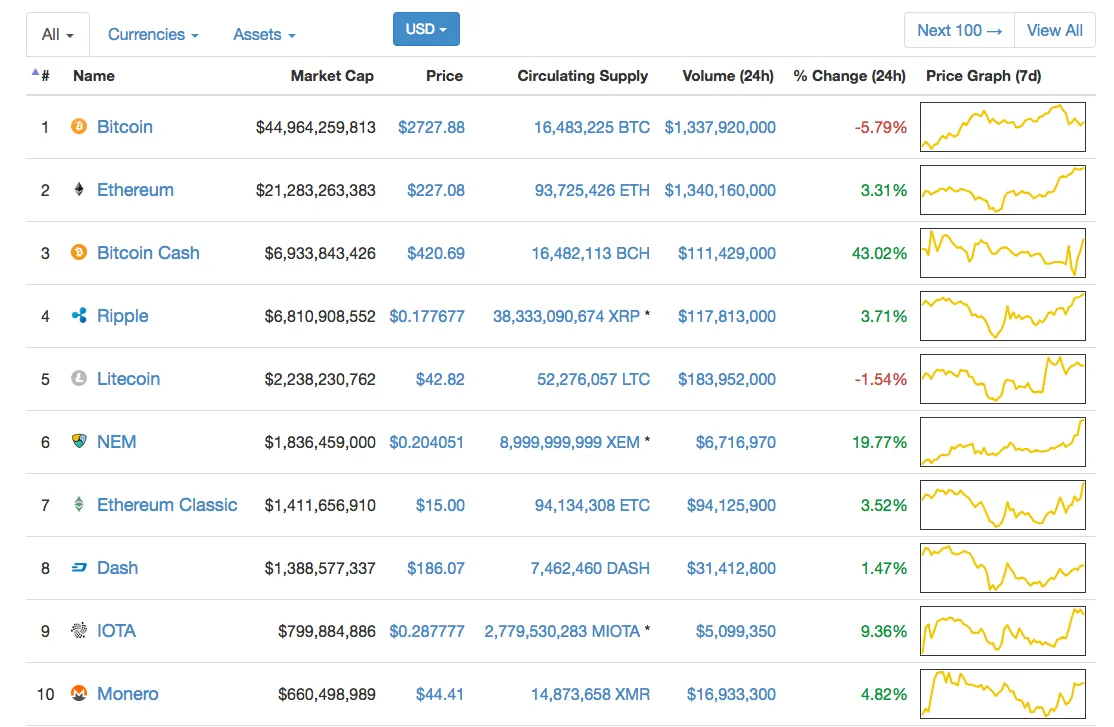Click Bitcoin market cap $44,964,259,813
Image resolution: width=1114 pixels, height=727 pixels.
click(x=315, y=127)
